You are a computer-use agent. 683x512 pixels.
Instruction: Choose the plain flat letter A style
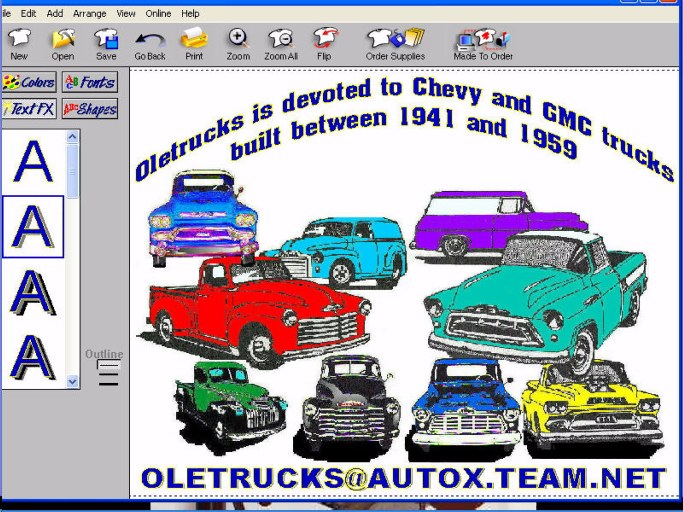point(33,161)
